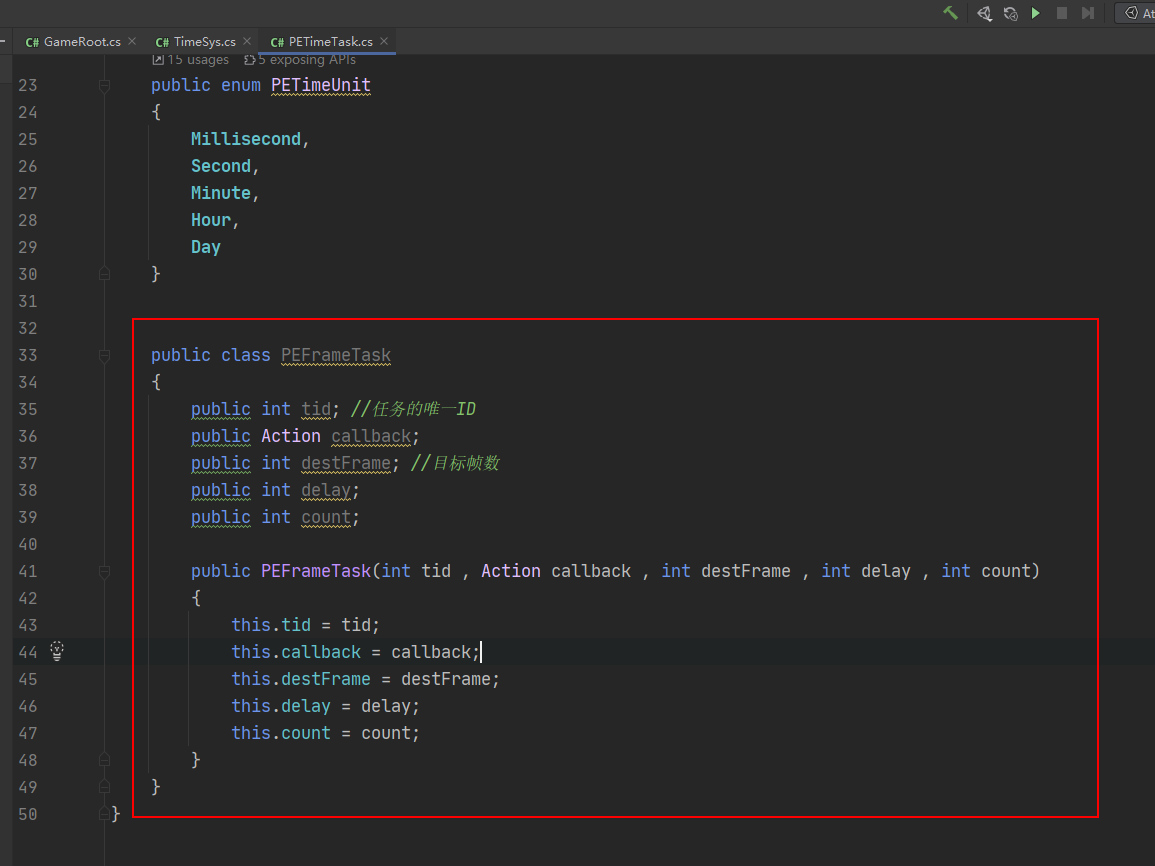Screen dimensions: 1155x866
Task: Click the PEFrameTask constructor name on line 41
Action: (x=316, y=571)
